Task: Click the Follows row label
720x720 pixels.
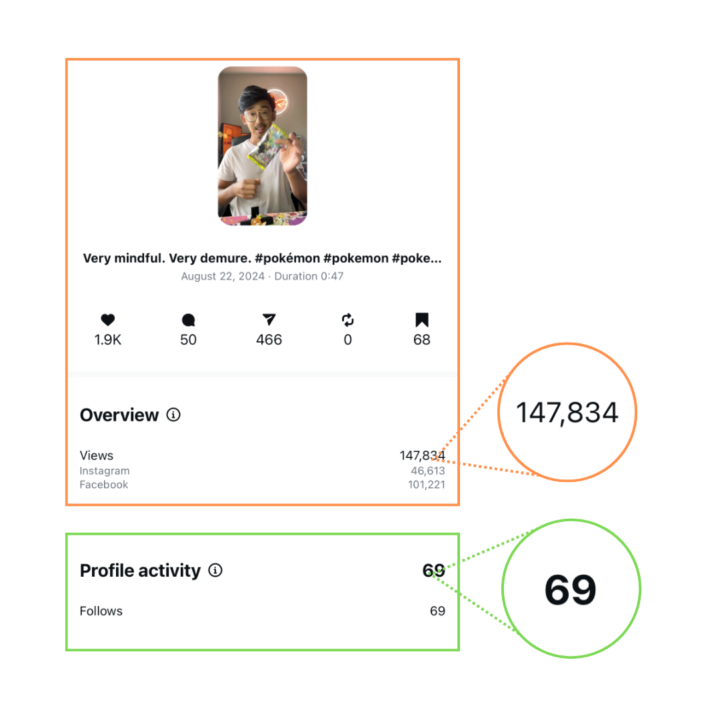Action: click(x=101, y=611)
